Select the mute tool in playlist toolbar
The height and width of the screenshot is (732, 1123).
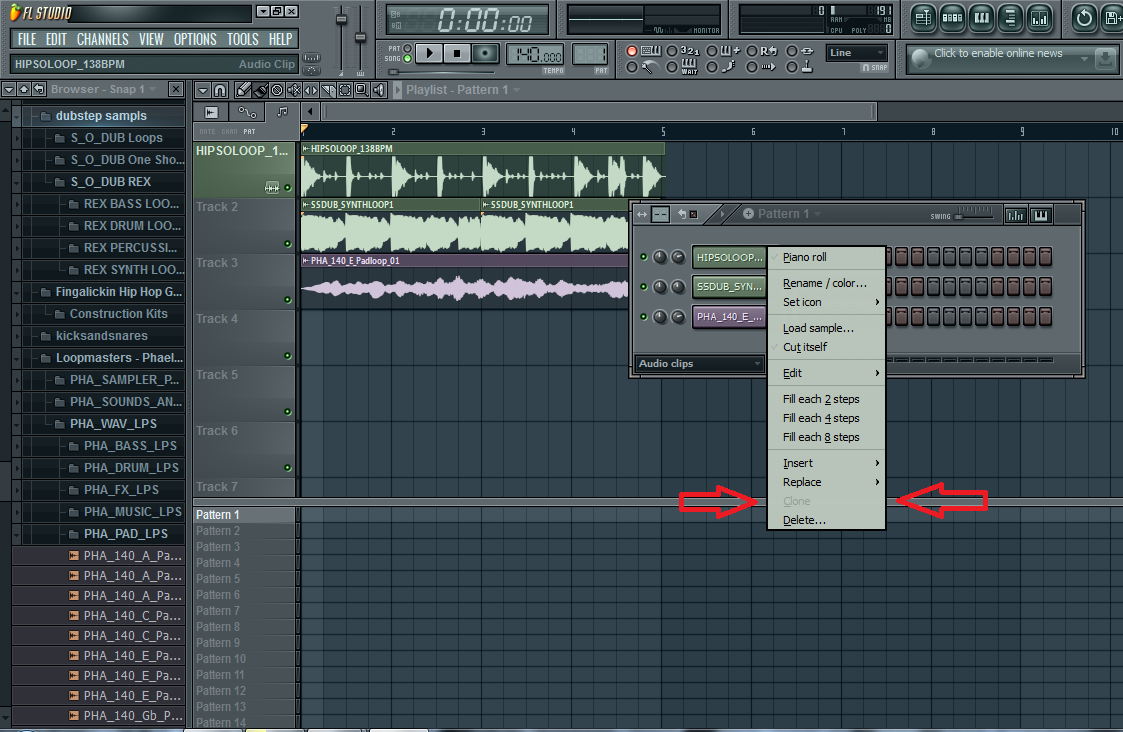pos(294,90)
